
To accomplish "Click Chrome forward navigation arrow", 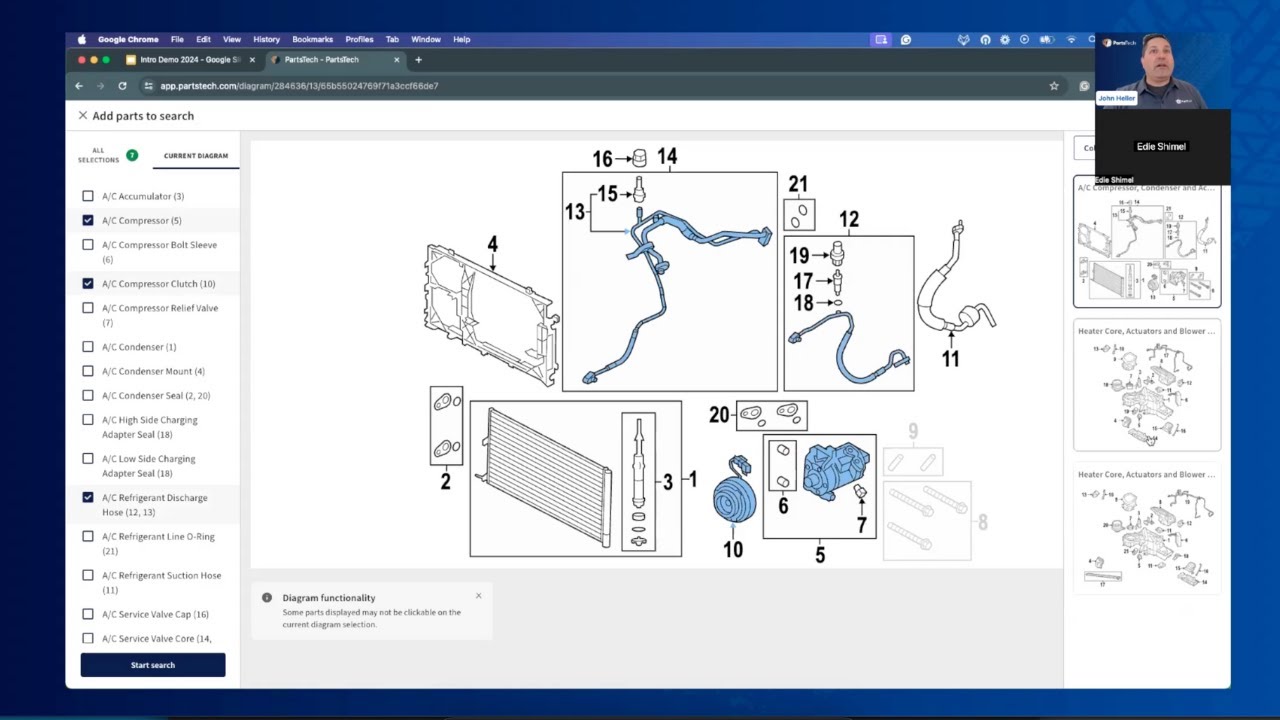I will coord(100,86).
